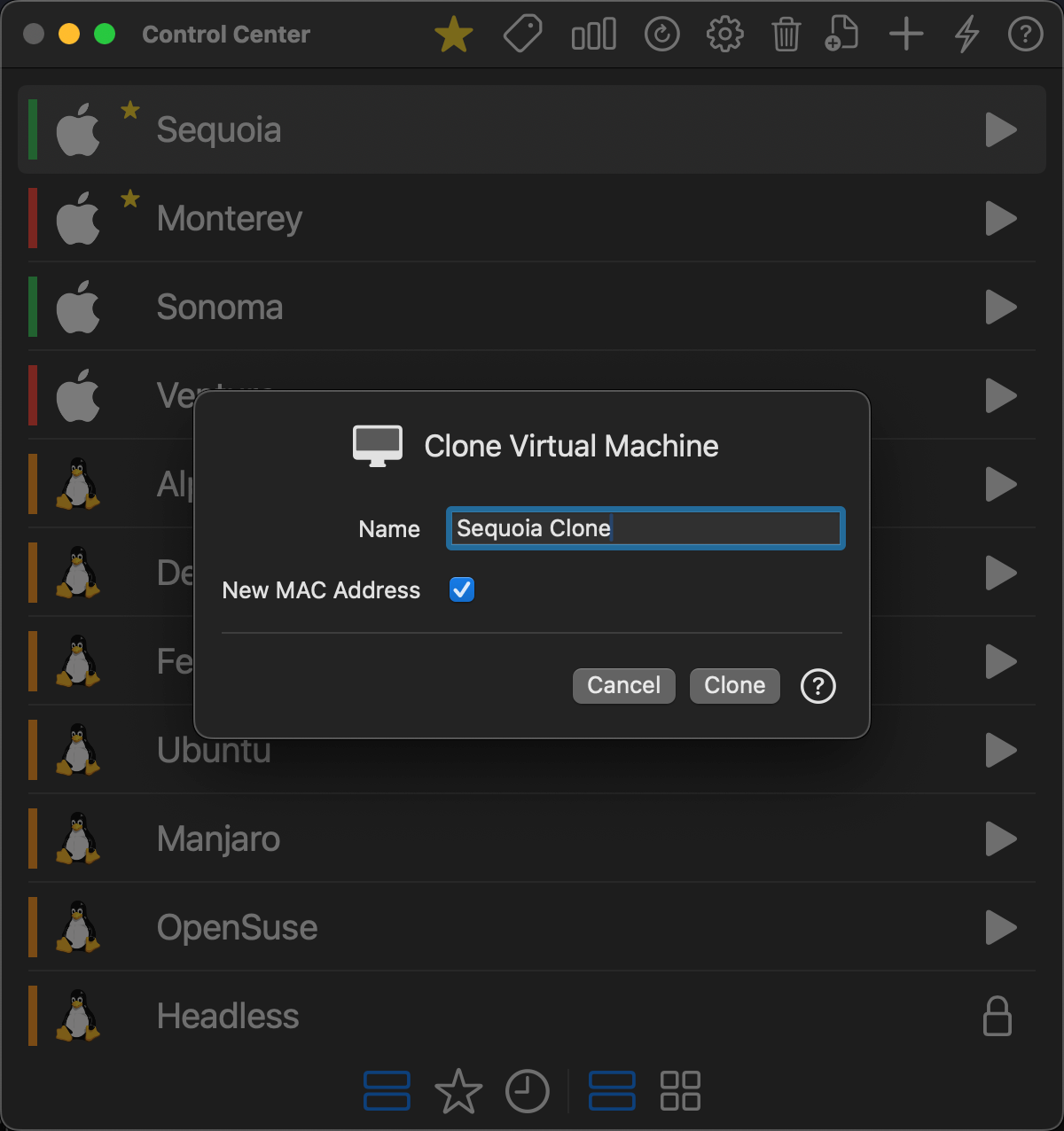Open the tags icon in the toolbar

(x=522, y=33)
